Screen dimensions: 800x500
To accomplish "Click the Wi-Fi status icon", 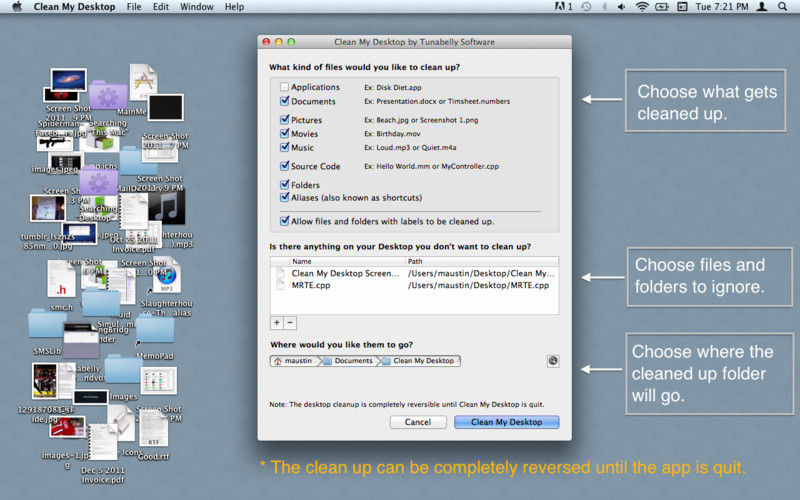I will click(642, 7).
